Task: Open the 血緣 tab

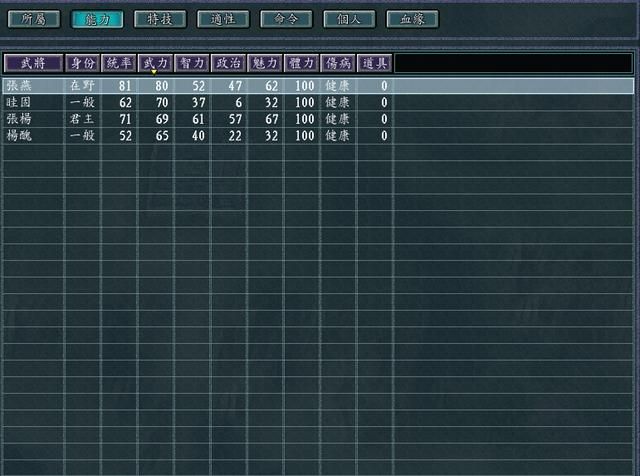Action: coord(413,19)
